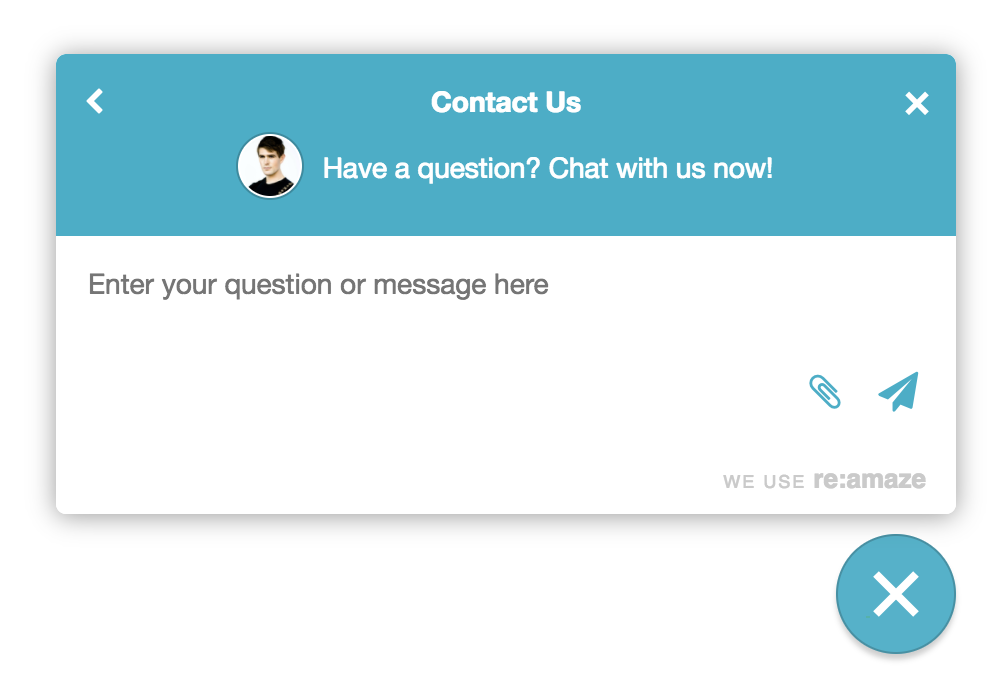
Task: Click the Contact Us title
Action: coord(506,102)
